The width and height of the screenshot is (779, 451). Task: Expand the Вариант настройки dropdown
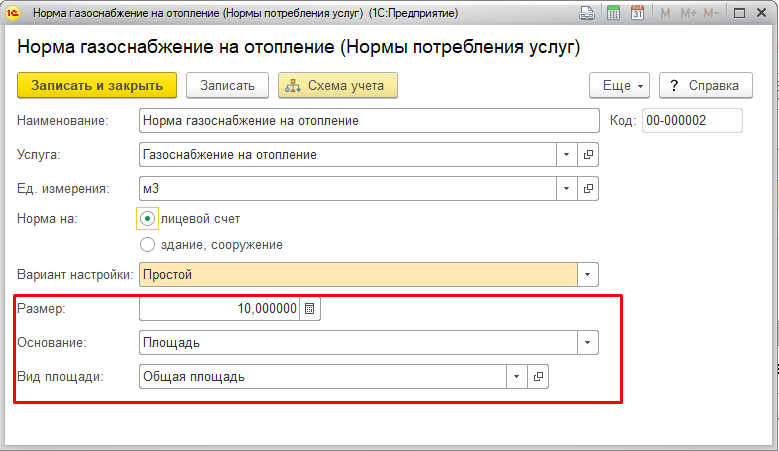click(x=588, y=275)
